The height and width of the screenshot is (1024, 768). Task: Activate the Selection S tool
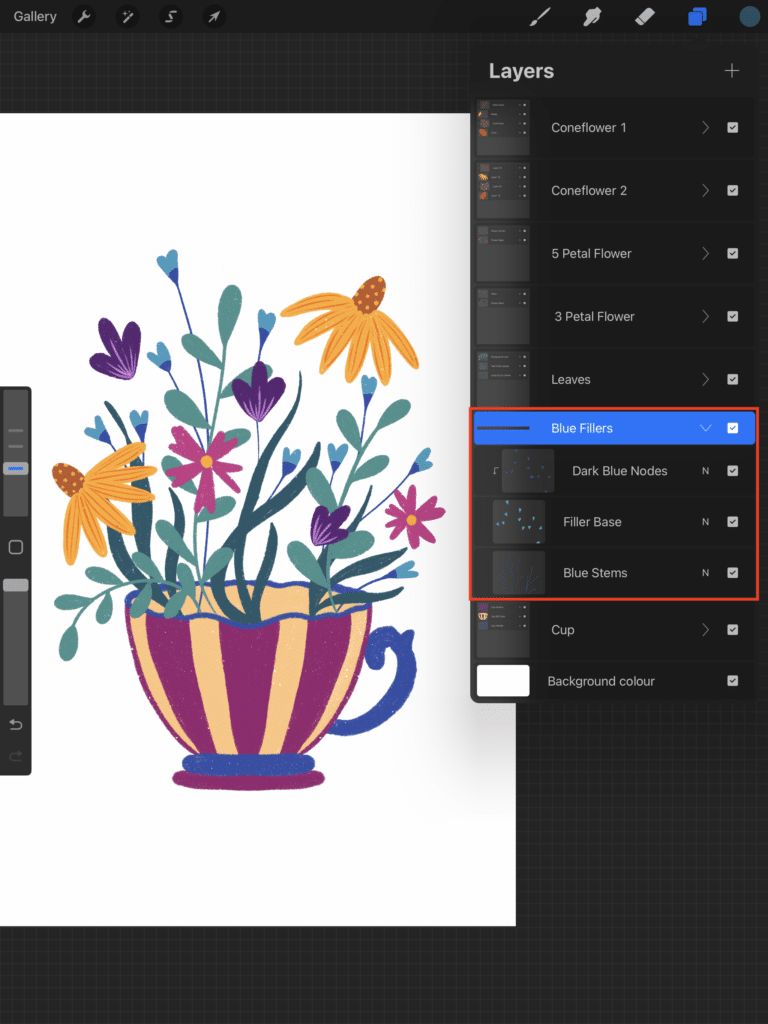(x=170, y=16)
